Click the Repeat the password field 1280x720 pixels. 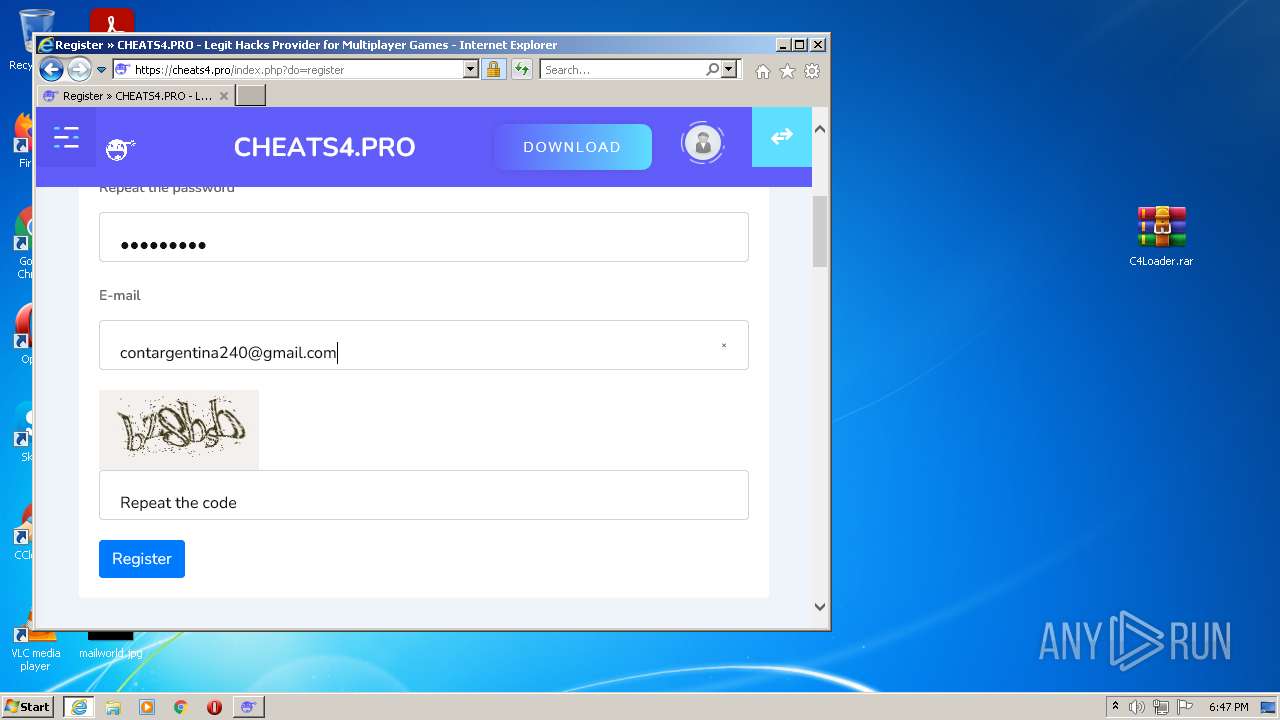point(423,237)
